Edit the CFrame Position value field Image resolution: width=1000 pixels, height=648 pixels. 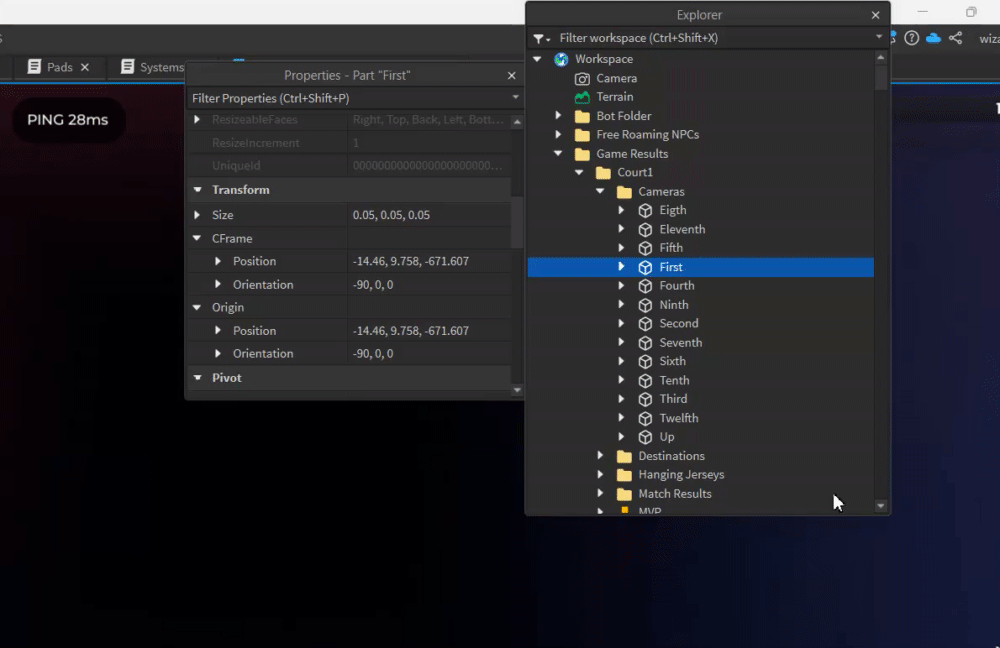(429, 261)
